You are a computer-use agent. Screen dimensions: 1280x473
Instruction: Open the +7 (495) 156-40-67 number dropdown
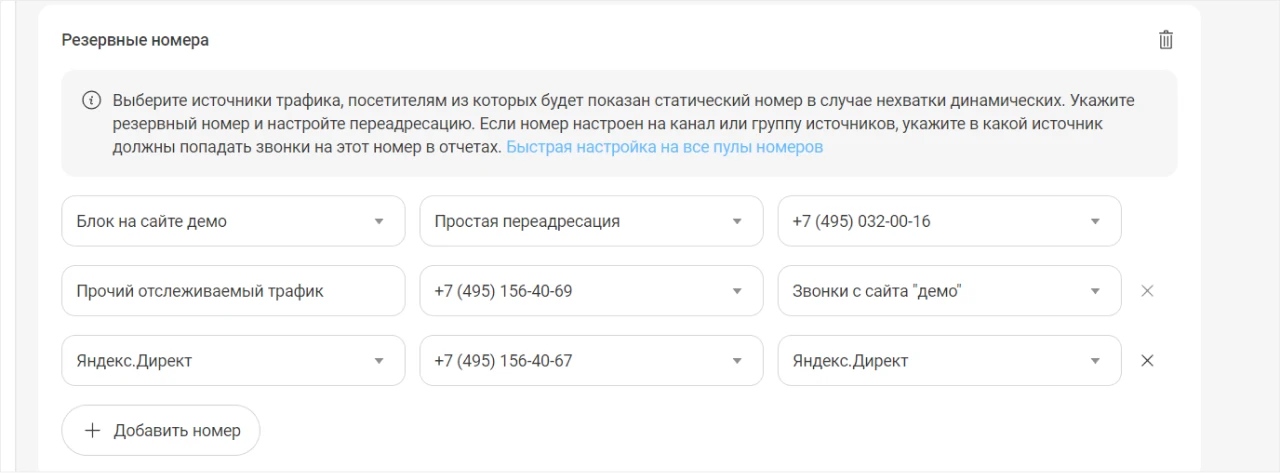(x=591, y=361)
